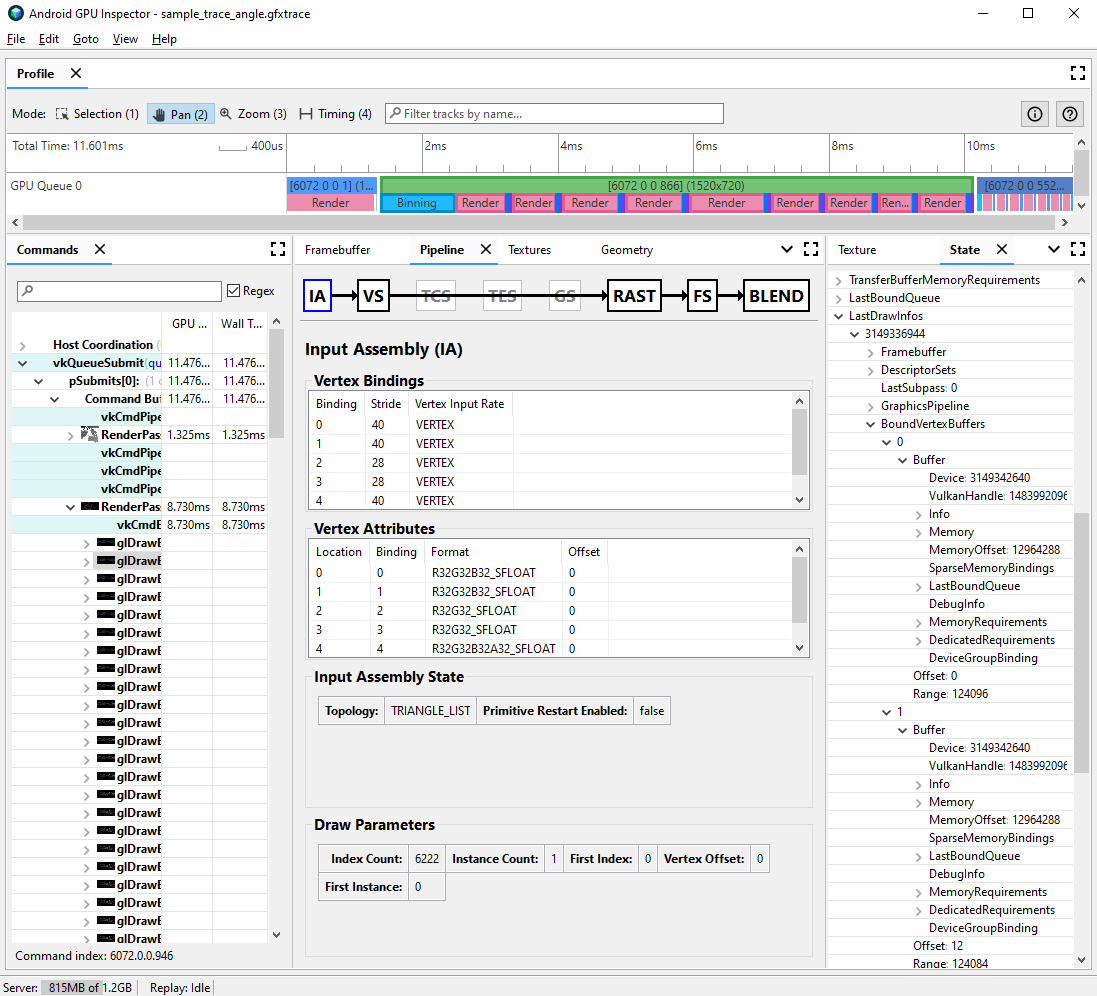1097x996 pixels.
Task: Click the RAST stage in the pipeline diagram
Action: click(634, 295)
